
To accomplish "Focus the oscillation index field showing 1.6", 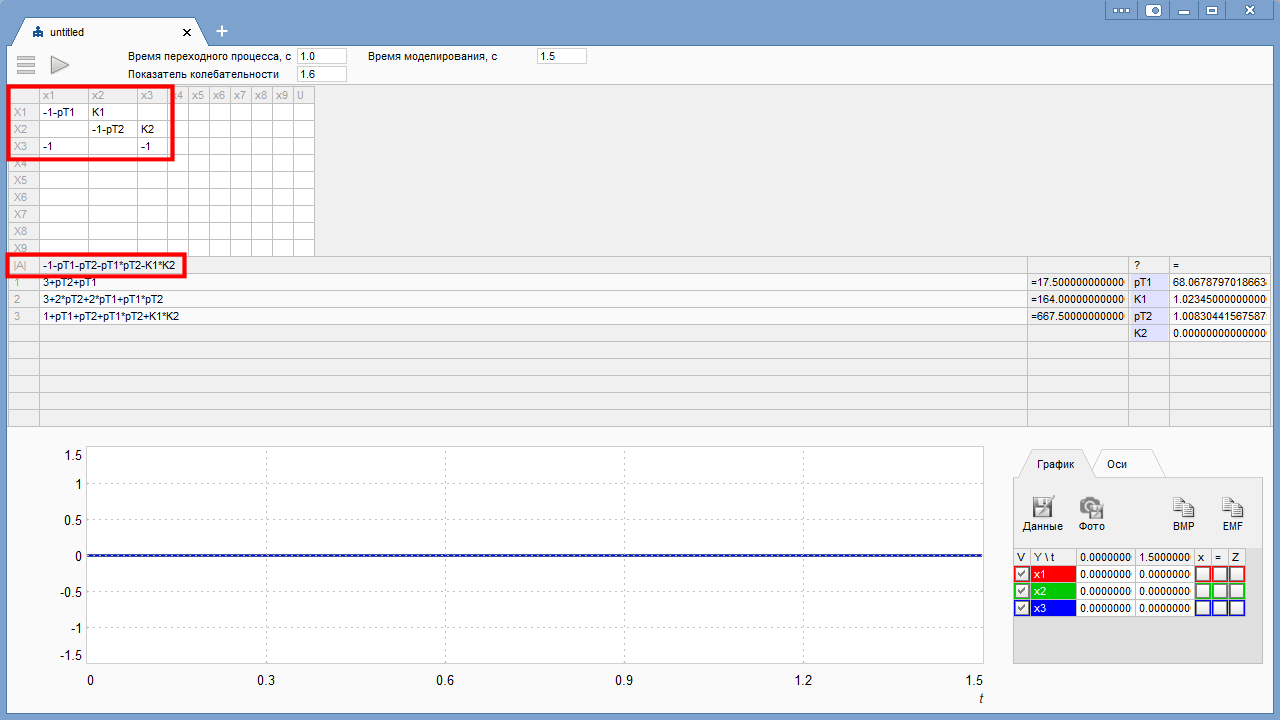I will click(322, 74).
